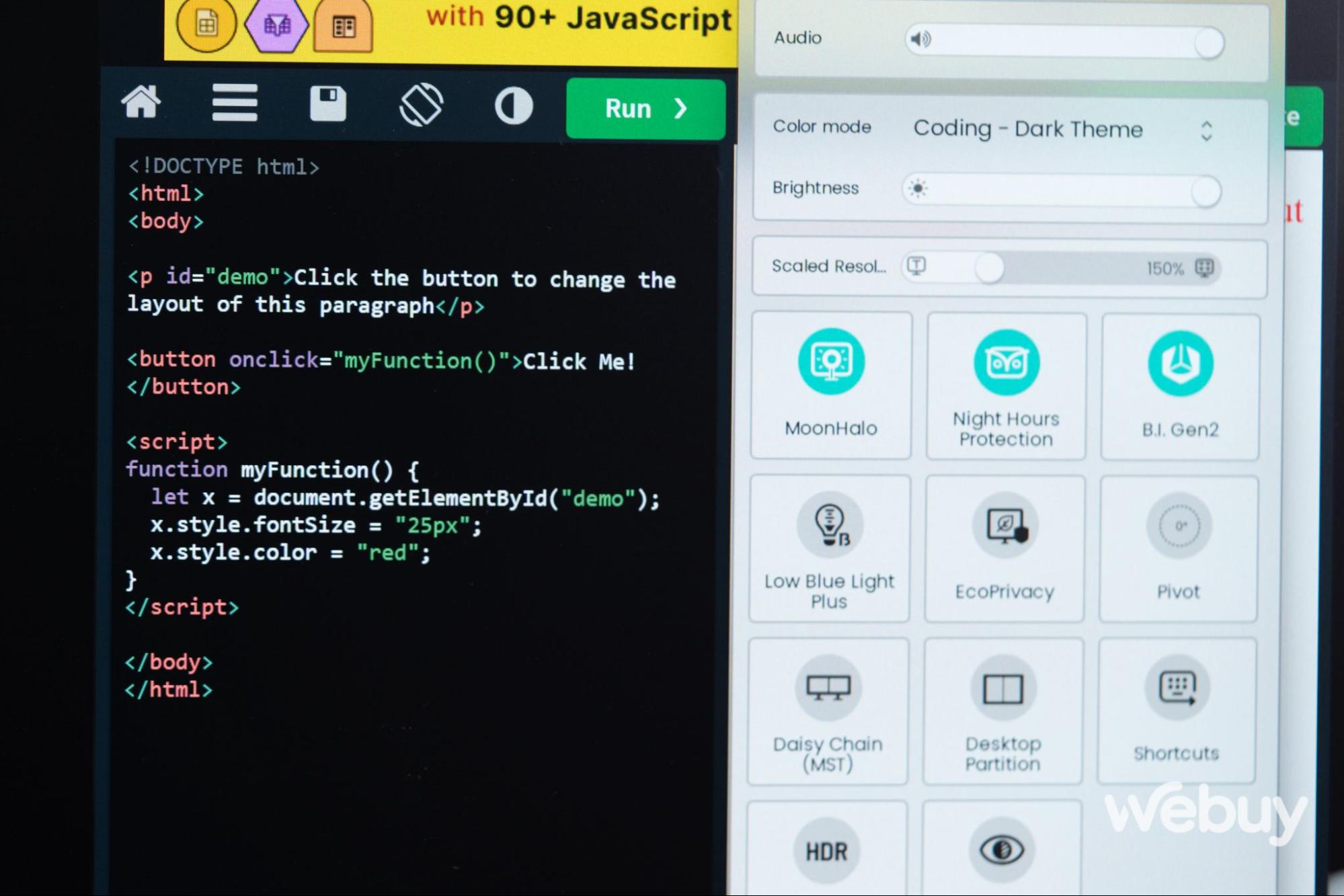Click the orange icon in banner

[344, 26]
